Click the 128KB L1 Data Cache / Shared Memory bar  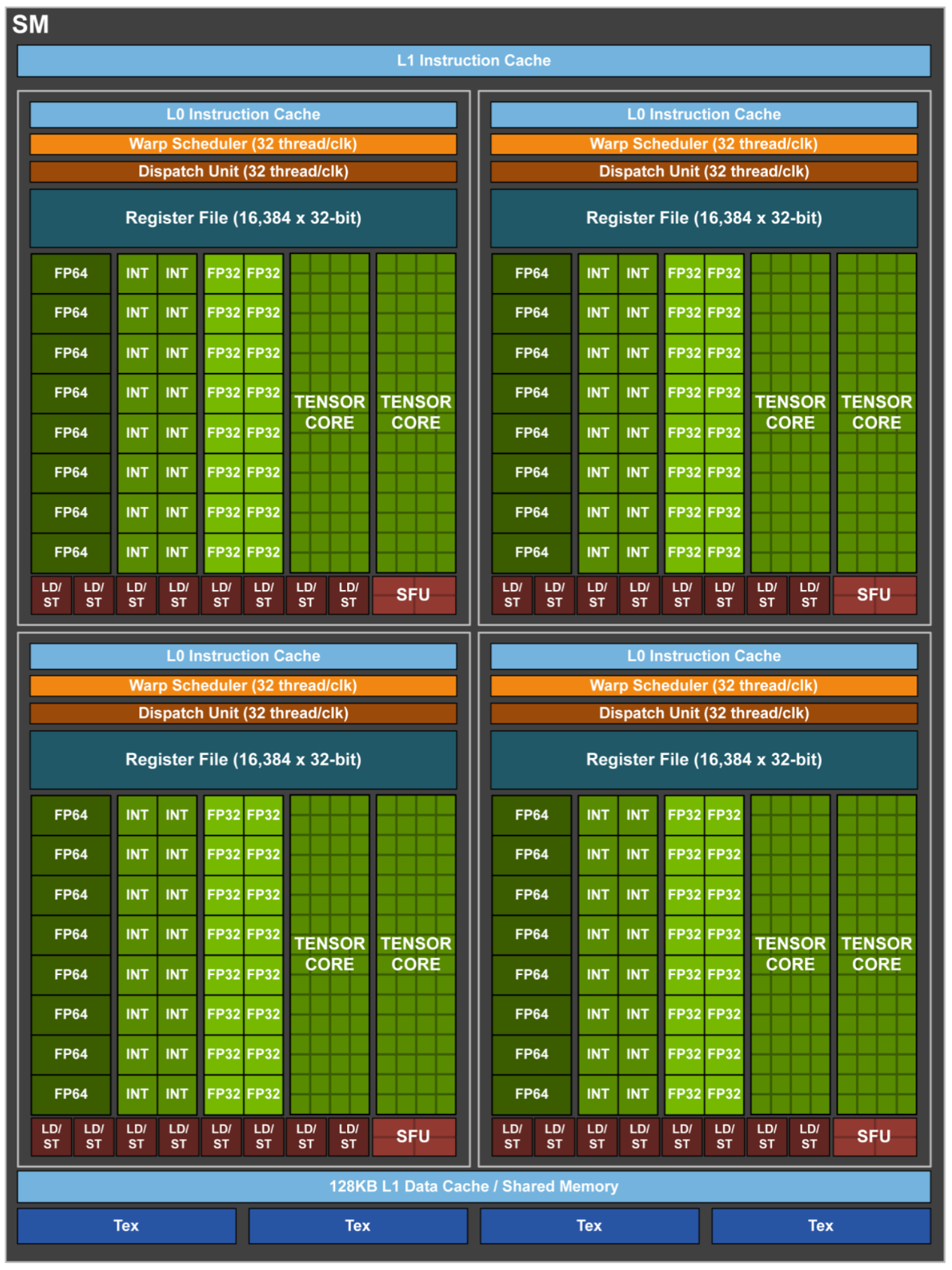coord(473,1186)
